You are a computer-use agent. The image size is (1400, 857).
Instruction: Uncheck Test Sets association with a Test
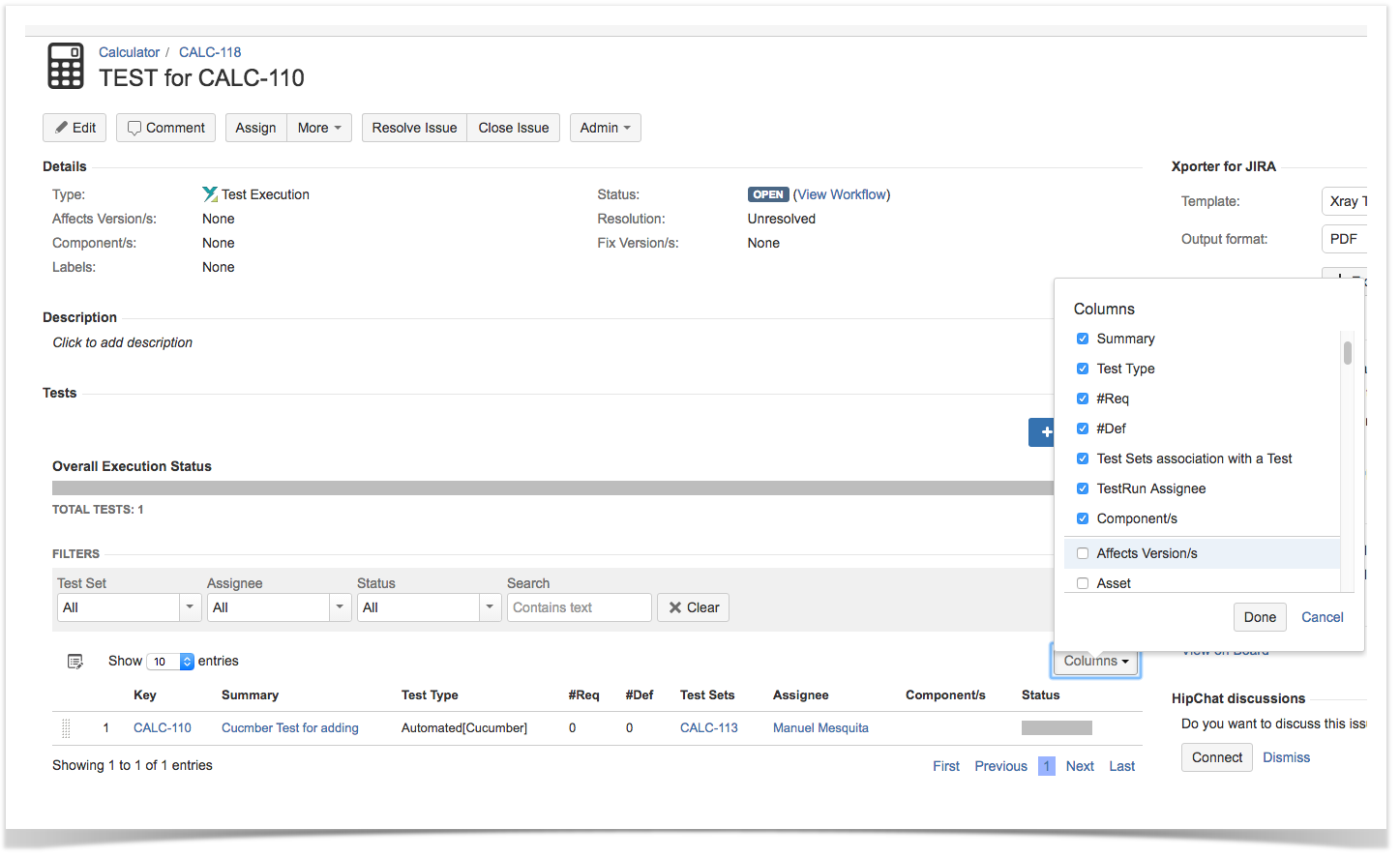tap(1083, 458)
